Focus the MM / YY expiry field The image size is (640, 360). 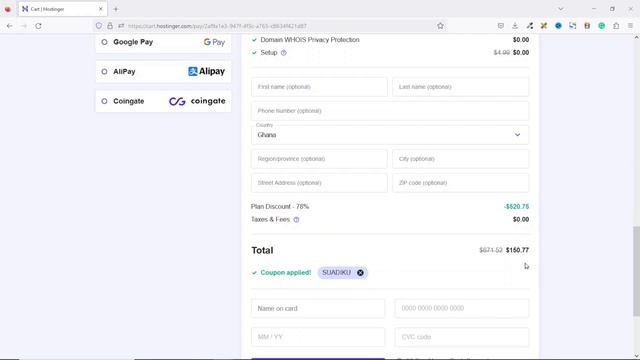(x=318, y=337)
